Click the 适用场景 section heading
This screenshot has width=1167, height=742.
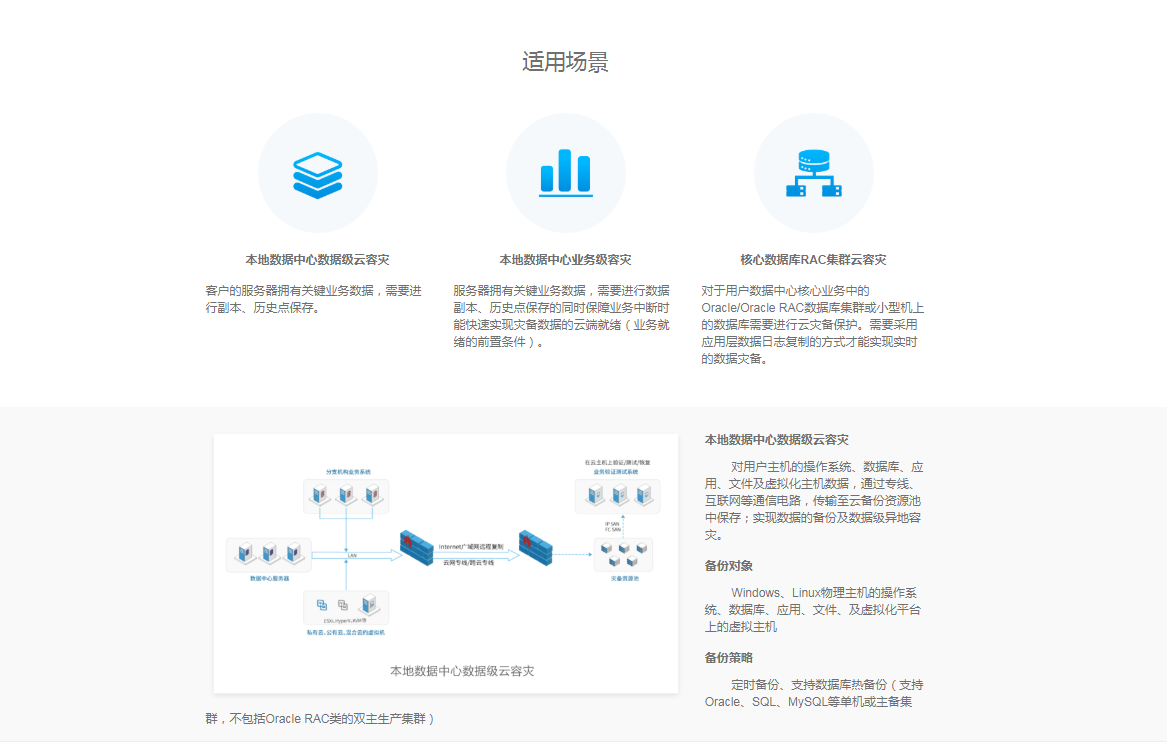click(565, 62)
